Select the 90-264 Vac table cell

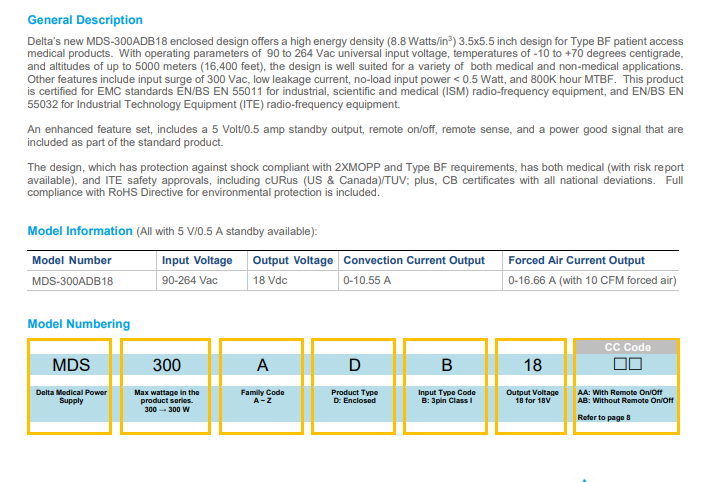click(190, 281)
